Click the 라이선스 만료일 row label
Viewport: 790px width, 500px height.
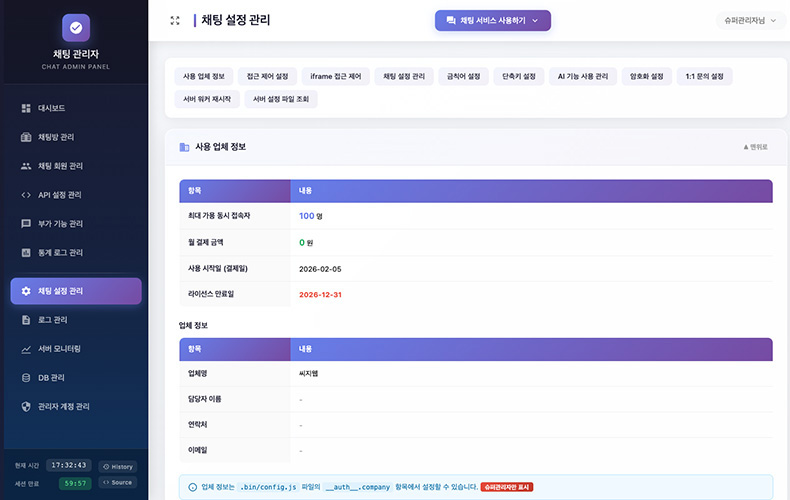tap(211, 294)
